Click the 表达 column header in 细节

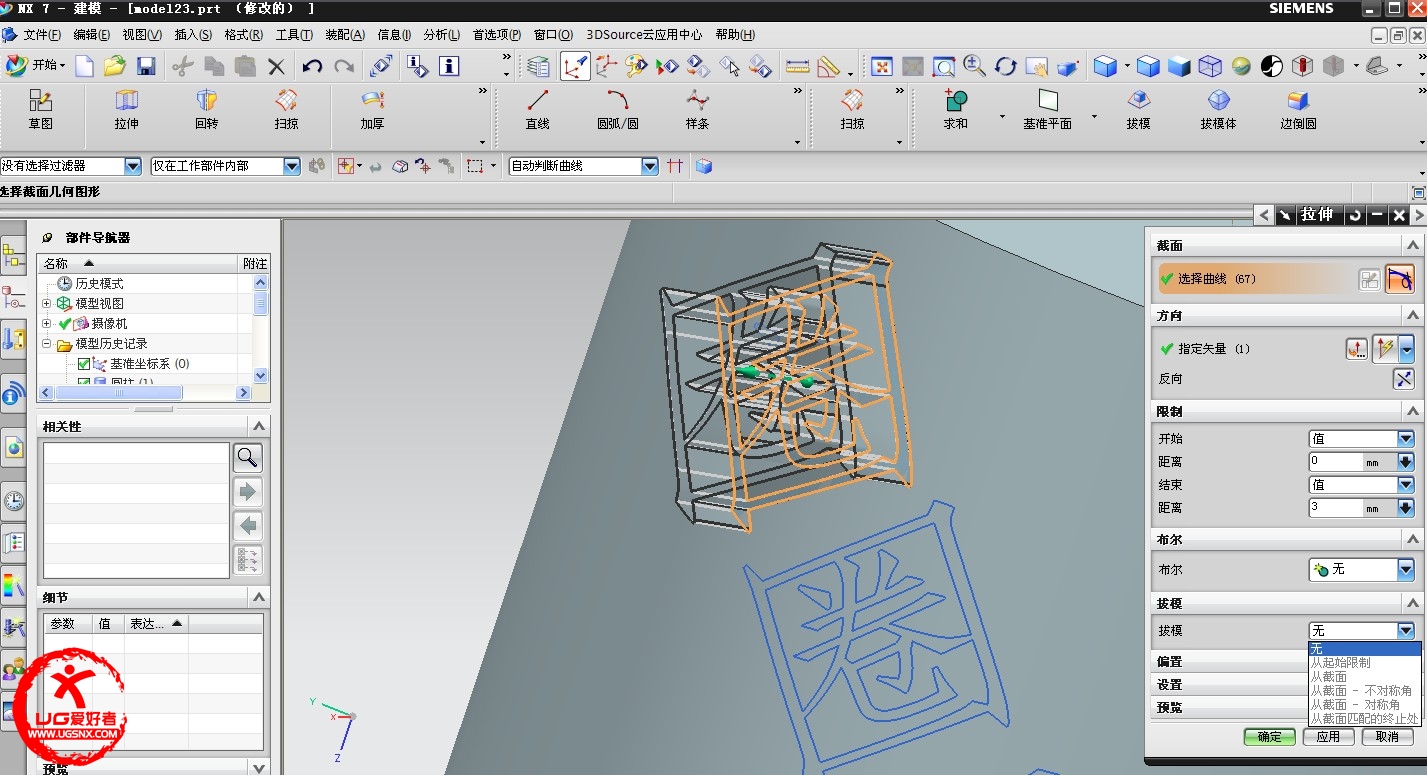(155, 623)
